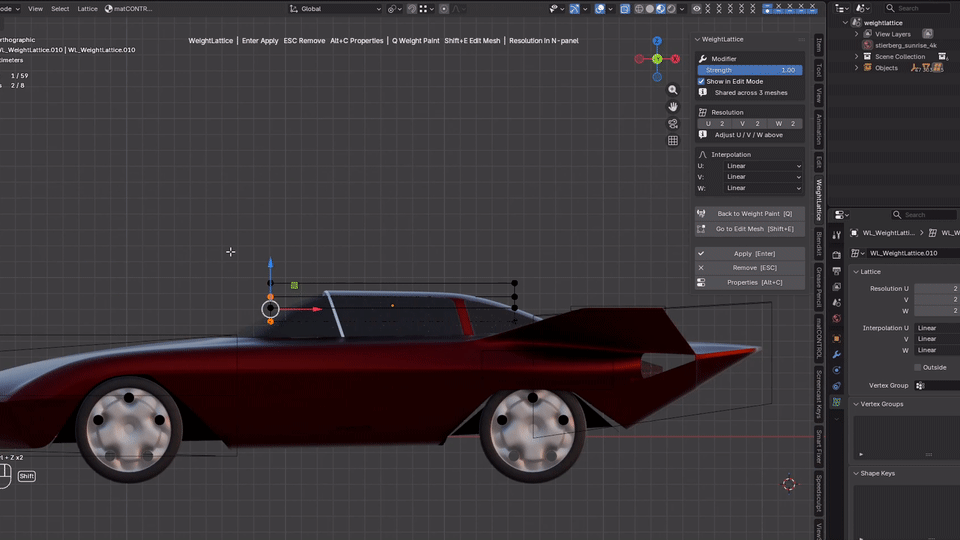Expand the Objects tree item
The height and width of the screenshot is (540, 960).
[857, 68]
